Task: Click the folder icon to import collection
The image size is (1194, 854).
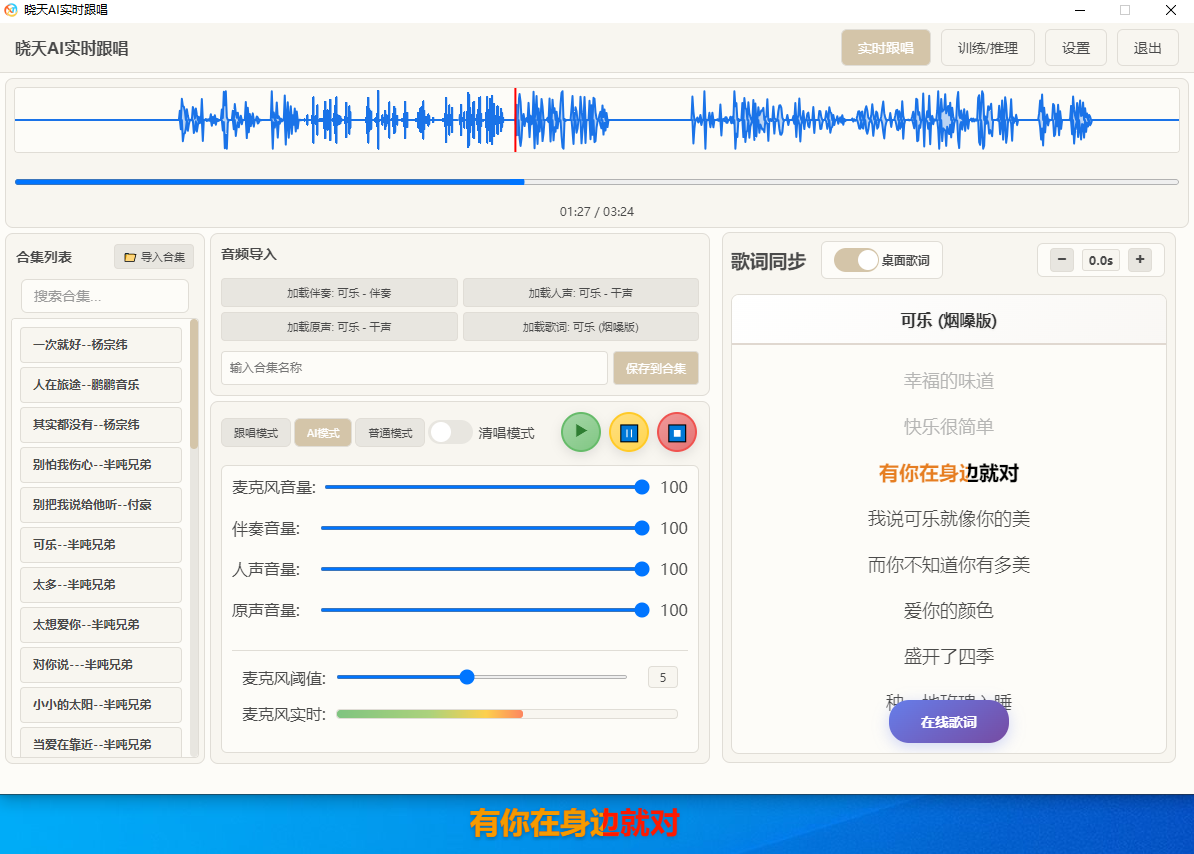Action: click(x=130, y=257)
